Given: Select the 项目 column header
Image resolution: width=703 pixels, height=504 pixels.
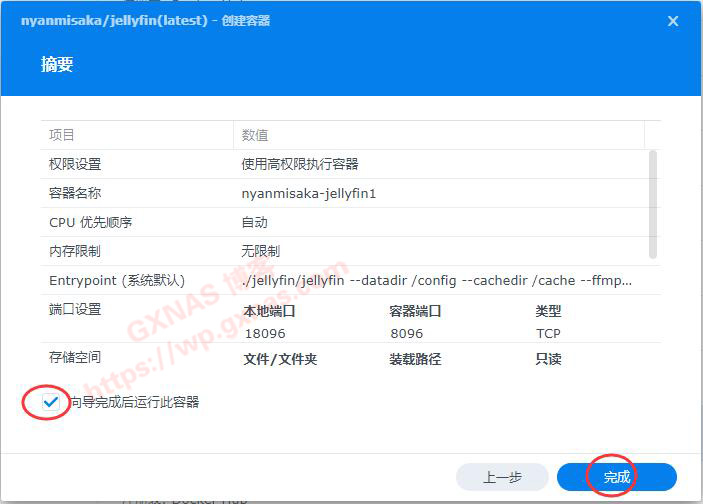Looking at the screenshot, I should [62, 135].
